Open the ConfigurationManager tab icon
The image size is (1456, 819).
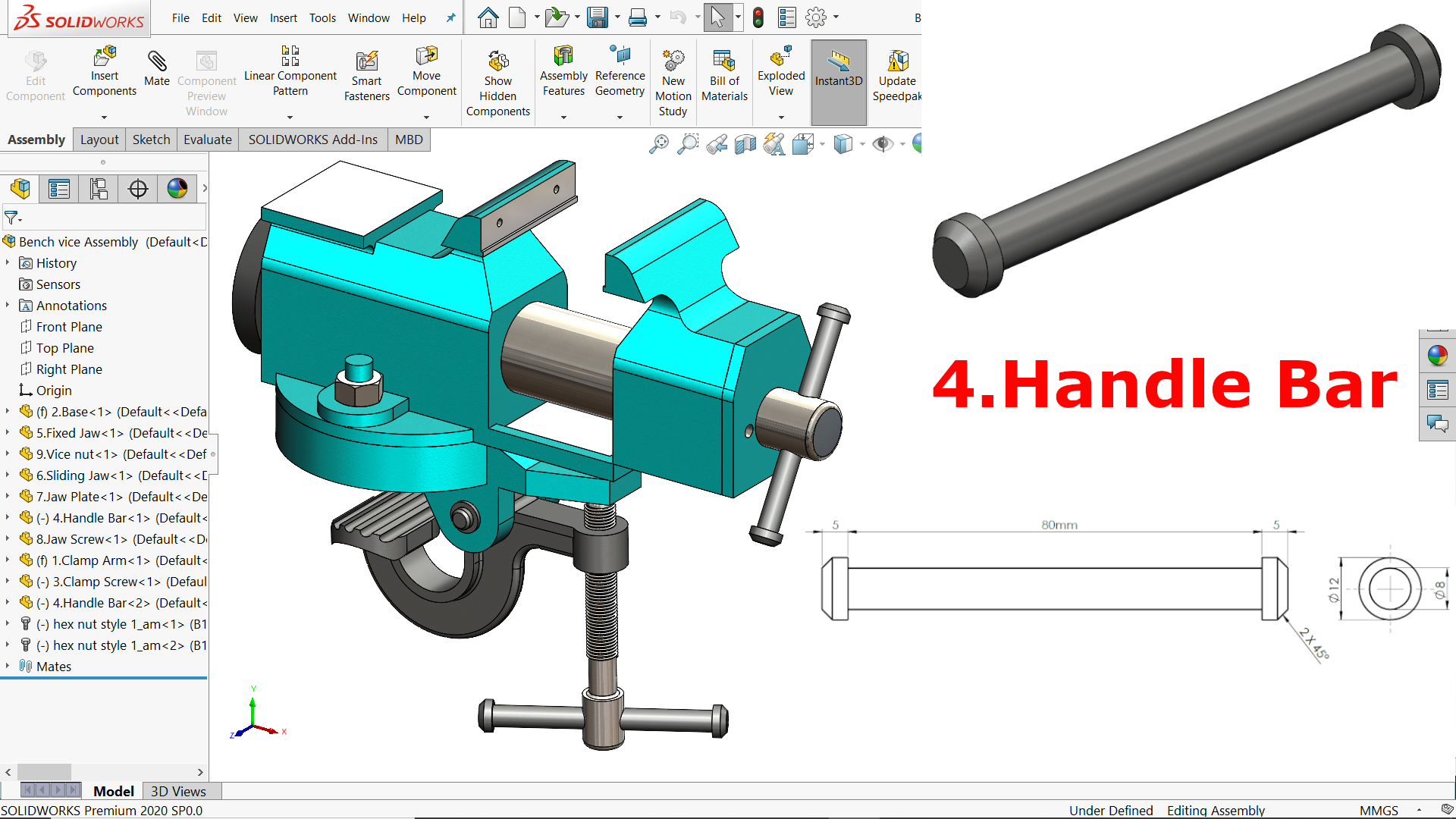pyautogui.click(x=99, y=189)
